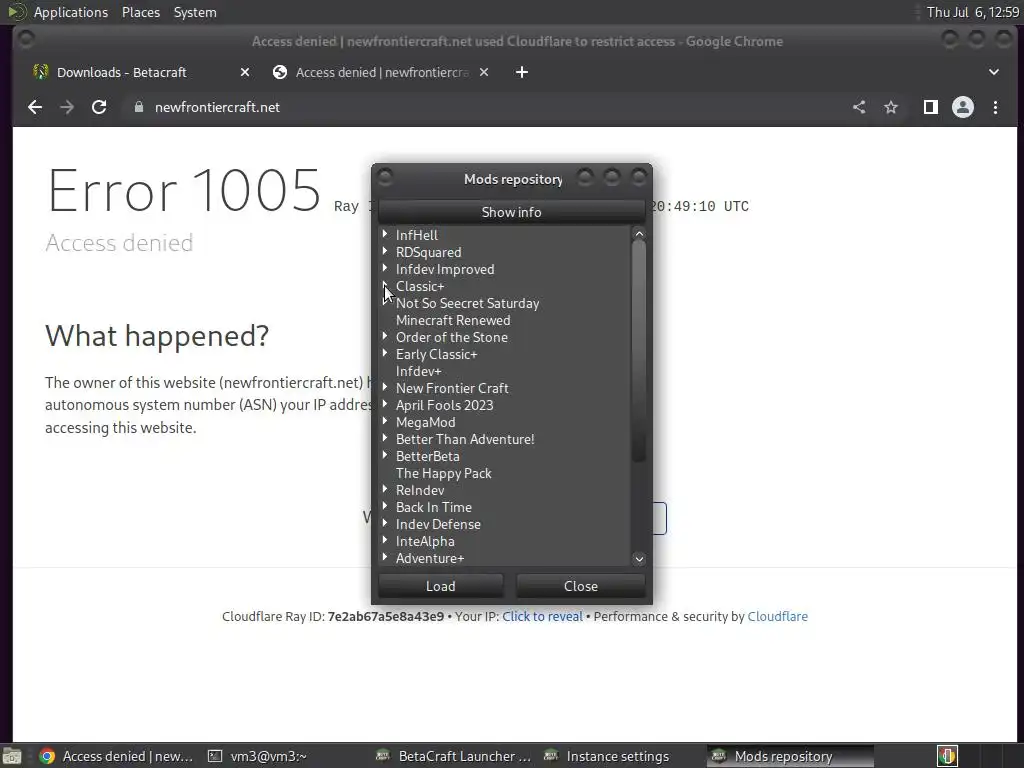Expand the RDSquared mod entry
The width and height of the screenshot is (1024, 768).
tap(385, 251)
